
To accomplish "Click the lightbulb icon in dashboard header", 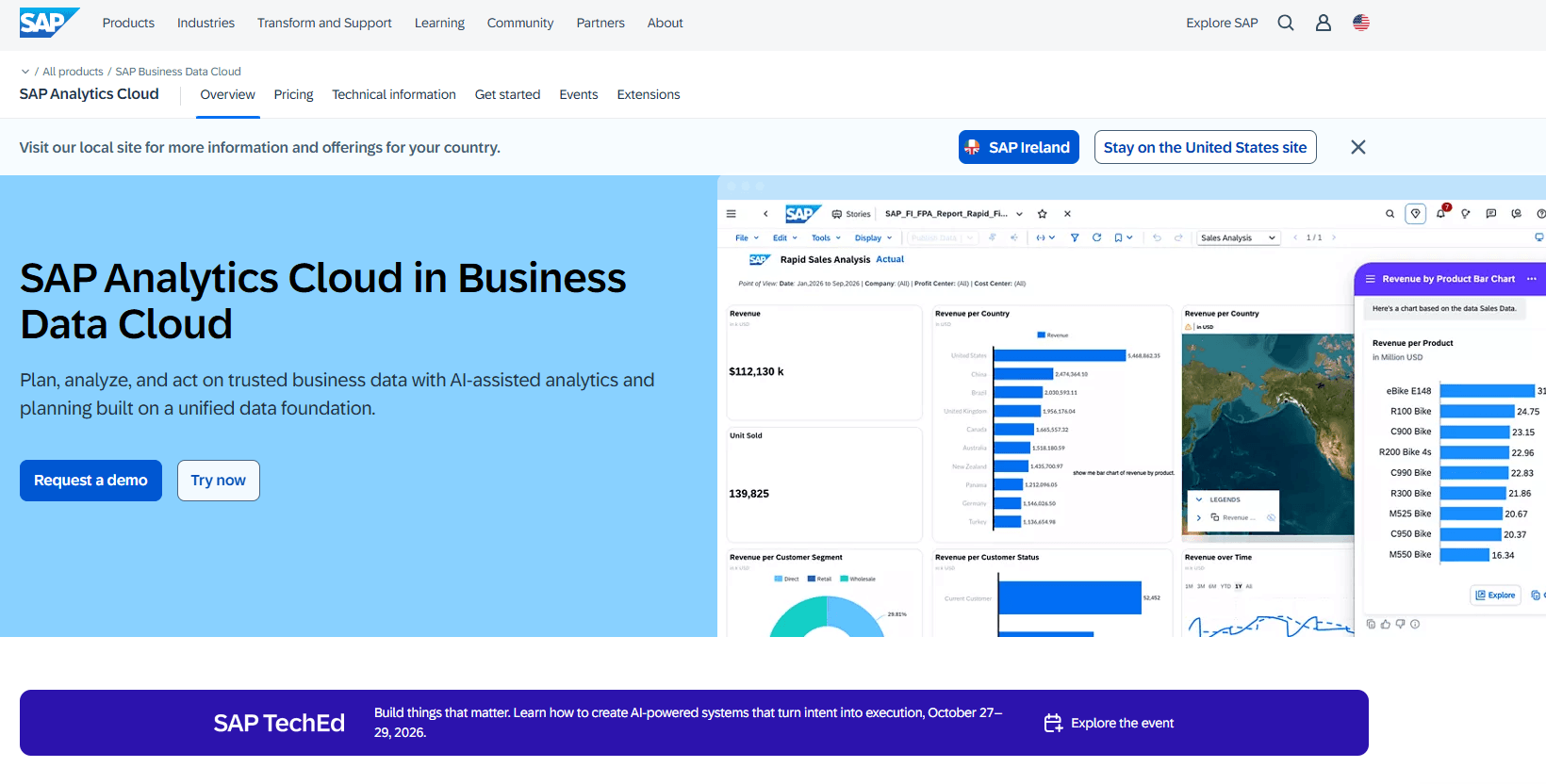I will click(x=1466, y=214).
